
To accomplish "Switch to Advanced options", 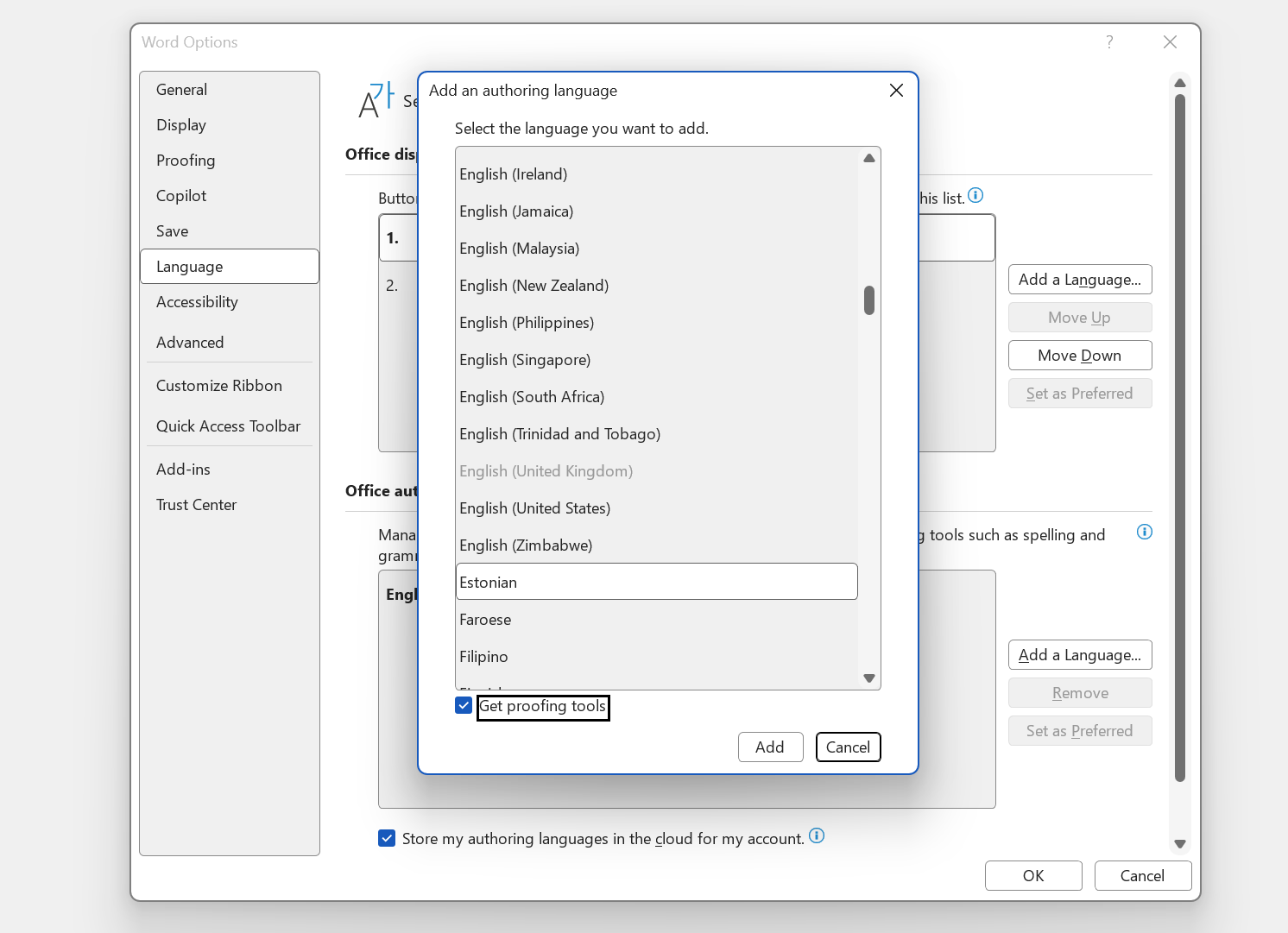I will point(230,343).
